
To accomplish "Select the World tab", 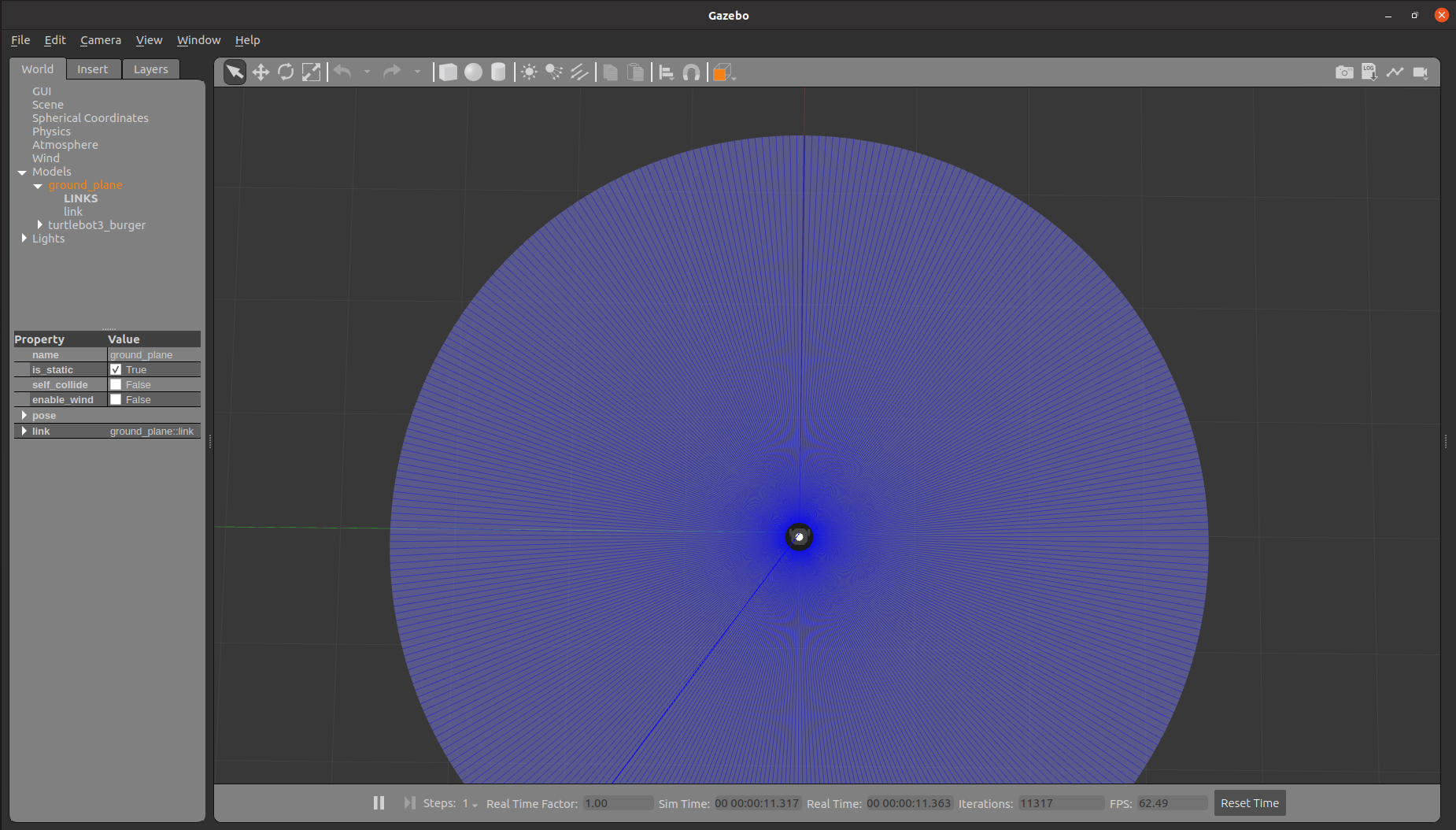I will tap(38, 69).
